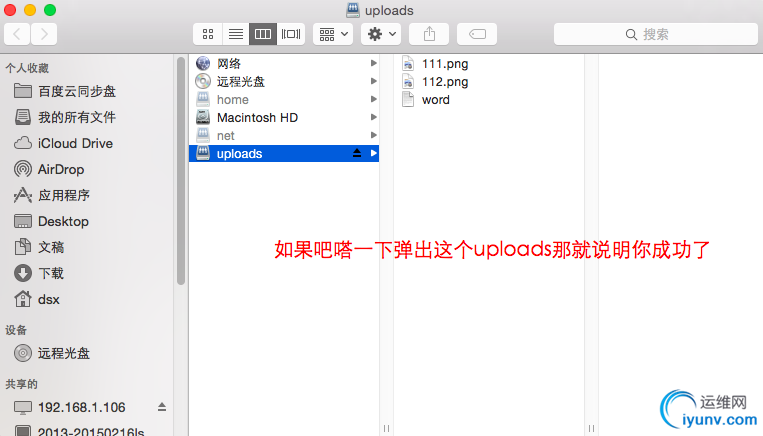Select 远程光盘 in the first column
763x436 pixels.
click(284, 81)
